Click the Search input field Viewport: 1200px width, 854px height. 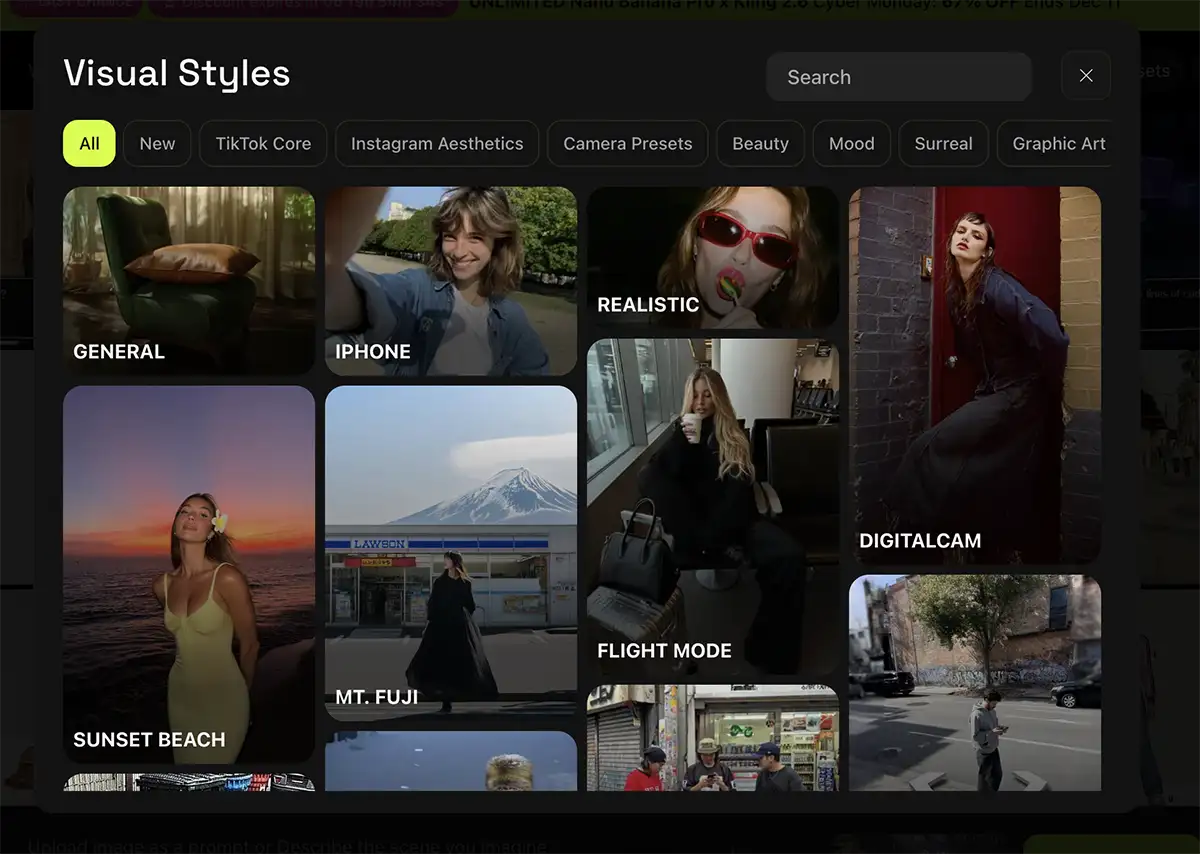click(x=898, y=77)
